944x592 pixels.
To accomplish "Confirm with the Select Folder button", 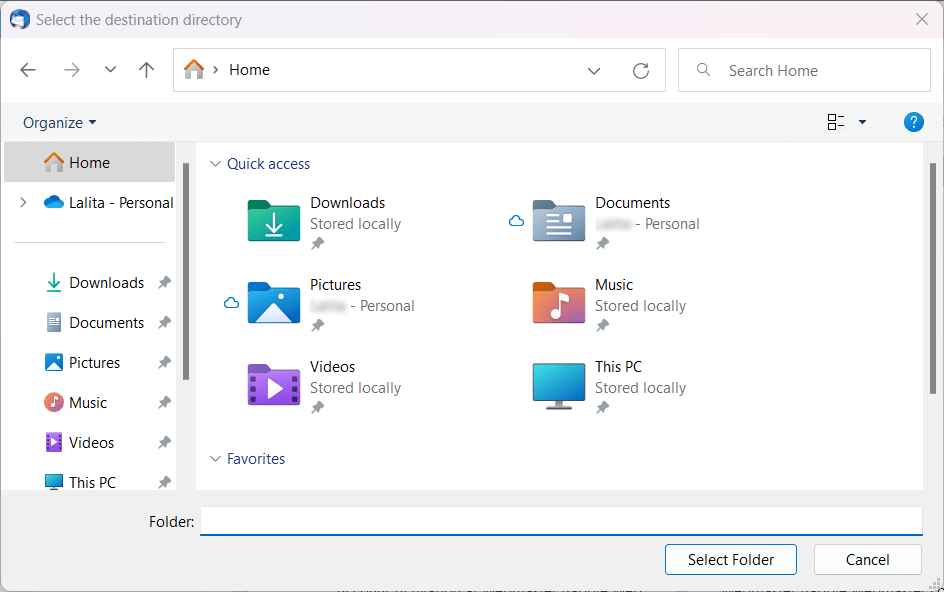I will (731, 559).
